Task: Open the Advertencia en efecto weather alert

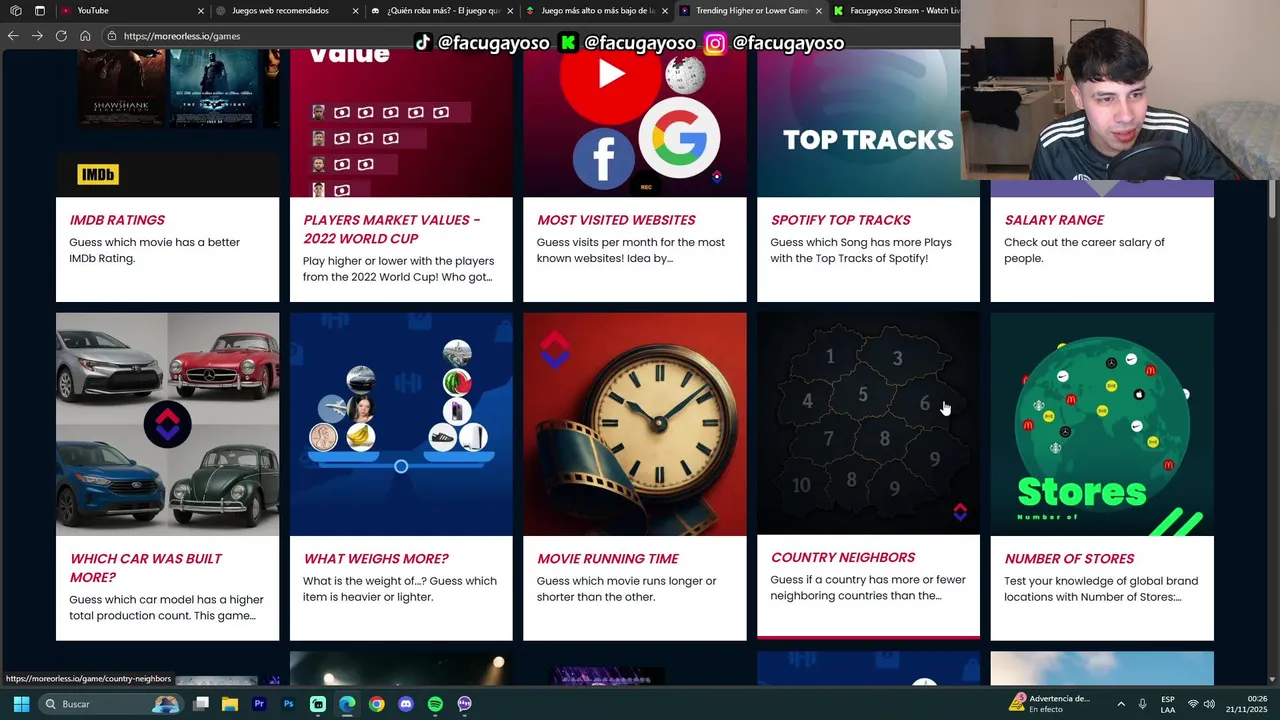Action: (1049, 704)
